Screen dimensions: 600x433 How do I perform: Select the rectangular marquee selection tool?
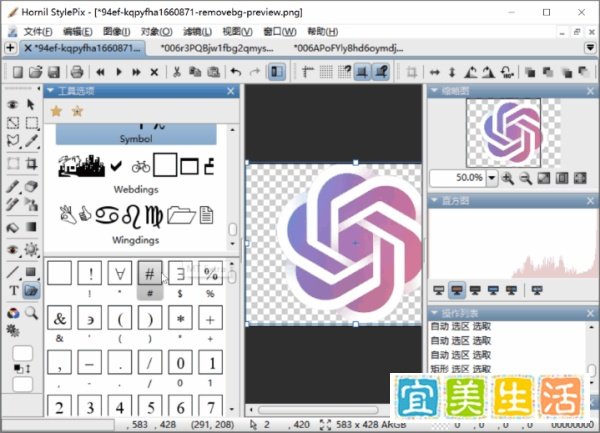click(x=32, y=123)
